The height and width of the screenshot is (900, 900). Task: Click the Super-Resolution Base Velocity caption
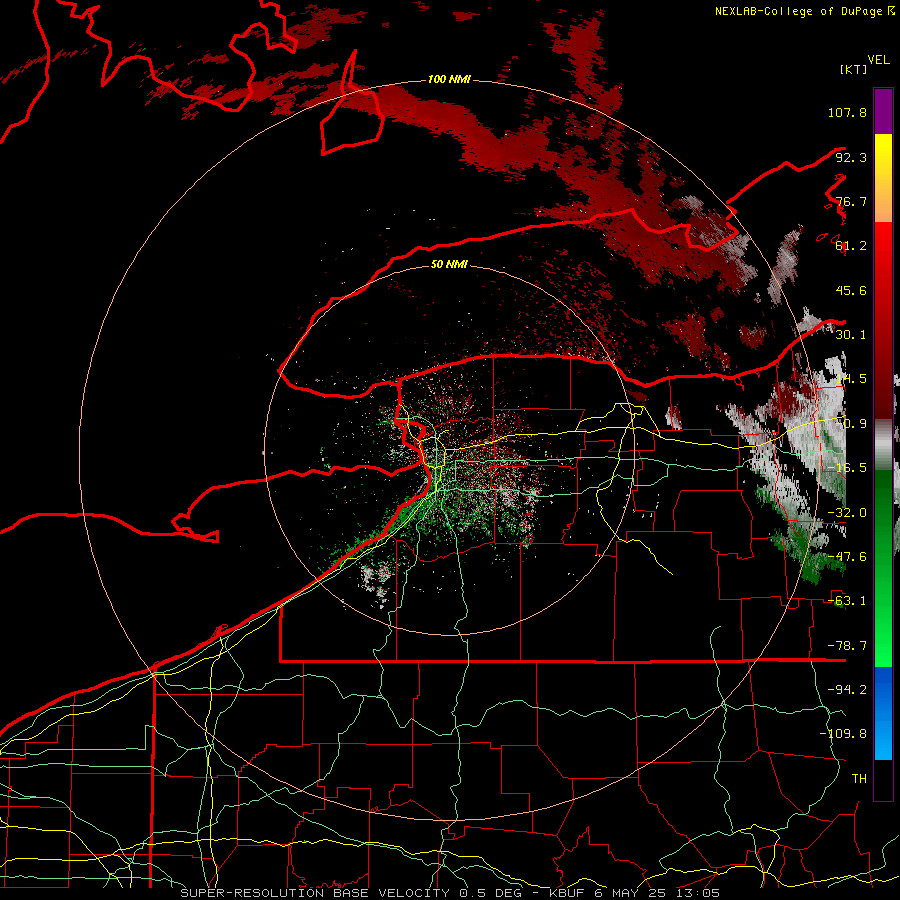click(x=450, y=893)
